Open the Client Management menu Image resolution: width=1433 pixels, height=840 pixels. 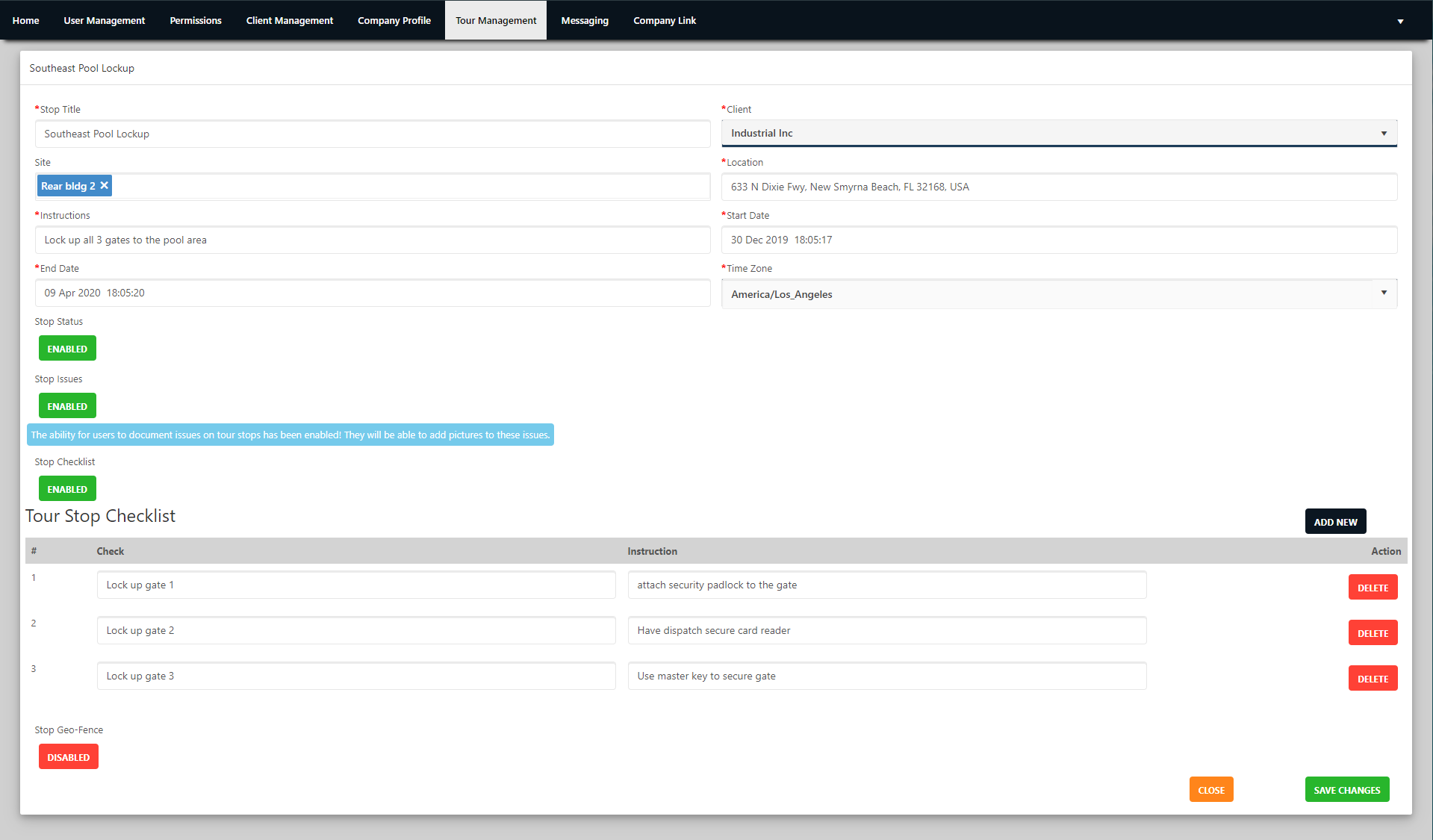pos(290,20)
